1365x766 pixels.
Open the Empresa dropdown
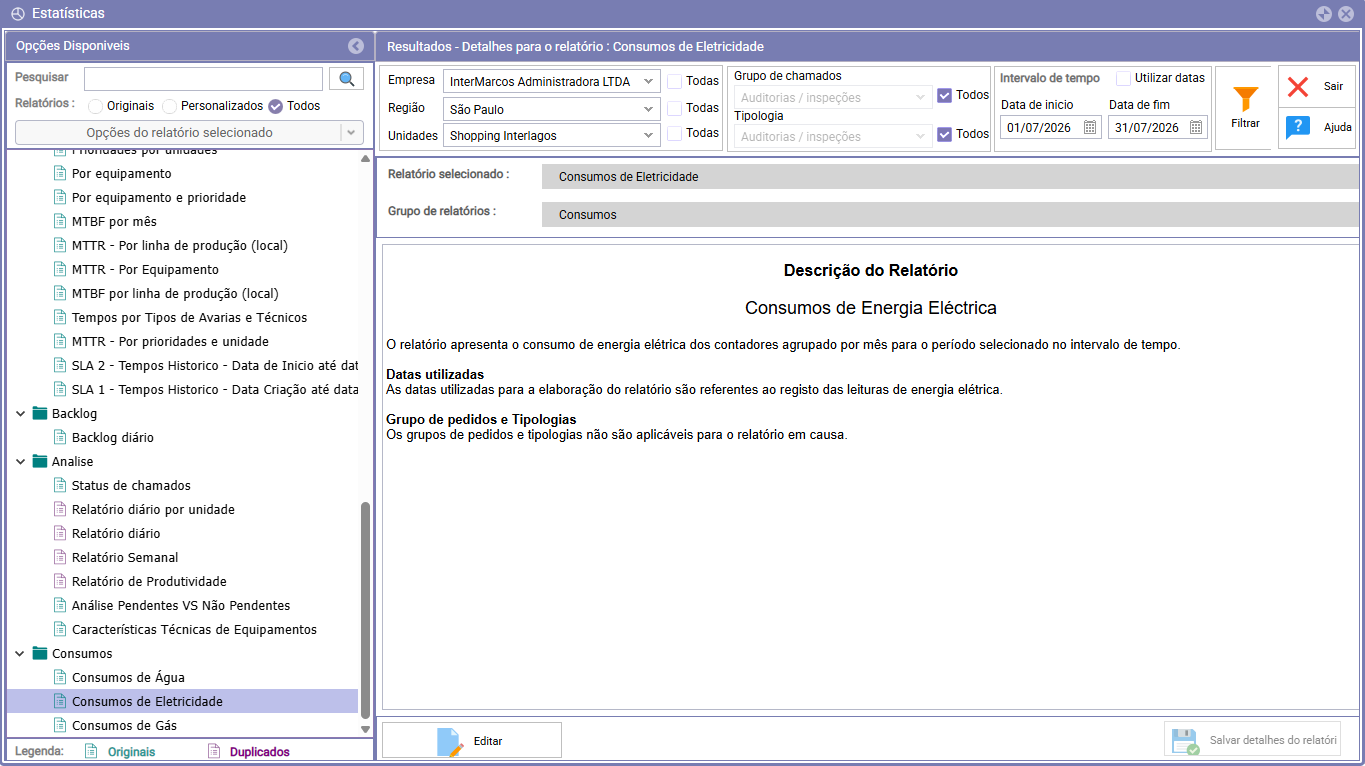pyautogui.click(x=552, y=81)
